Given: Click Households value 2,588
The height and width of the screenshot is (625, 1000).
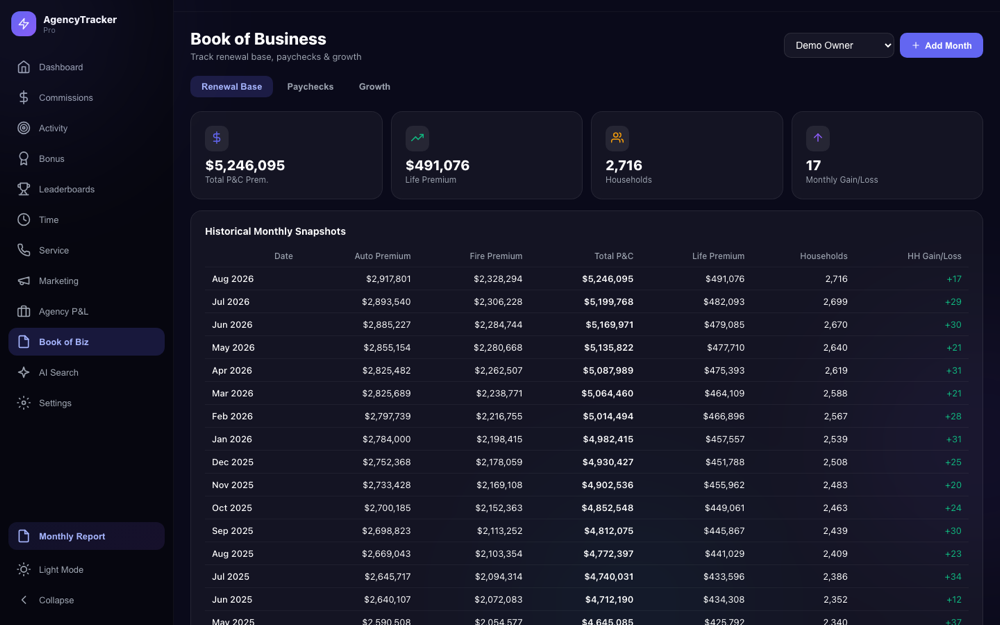Looking at the screenshot, I should 835,393.
